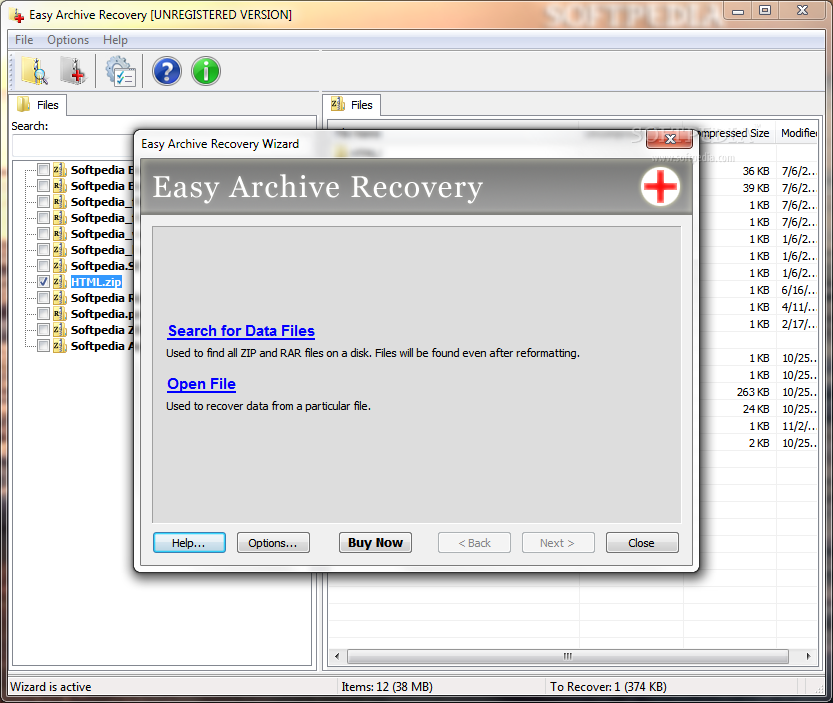The image size is (833, 703).
Task: Select the right Files tab with zip icon
Action: 352,105
